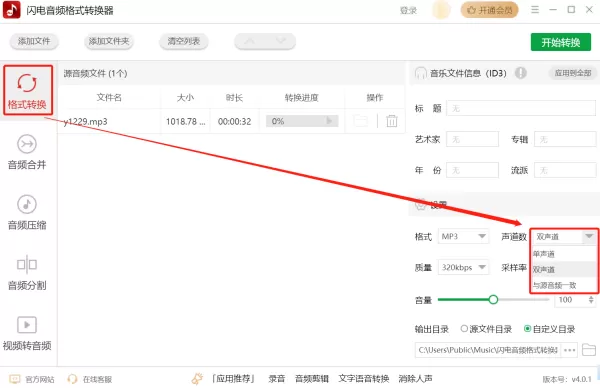Click the ID3 info exclamation icon
The image size is (600, 388).
tap(520, 73)
